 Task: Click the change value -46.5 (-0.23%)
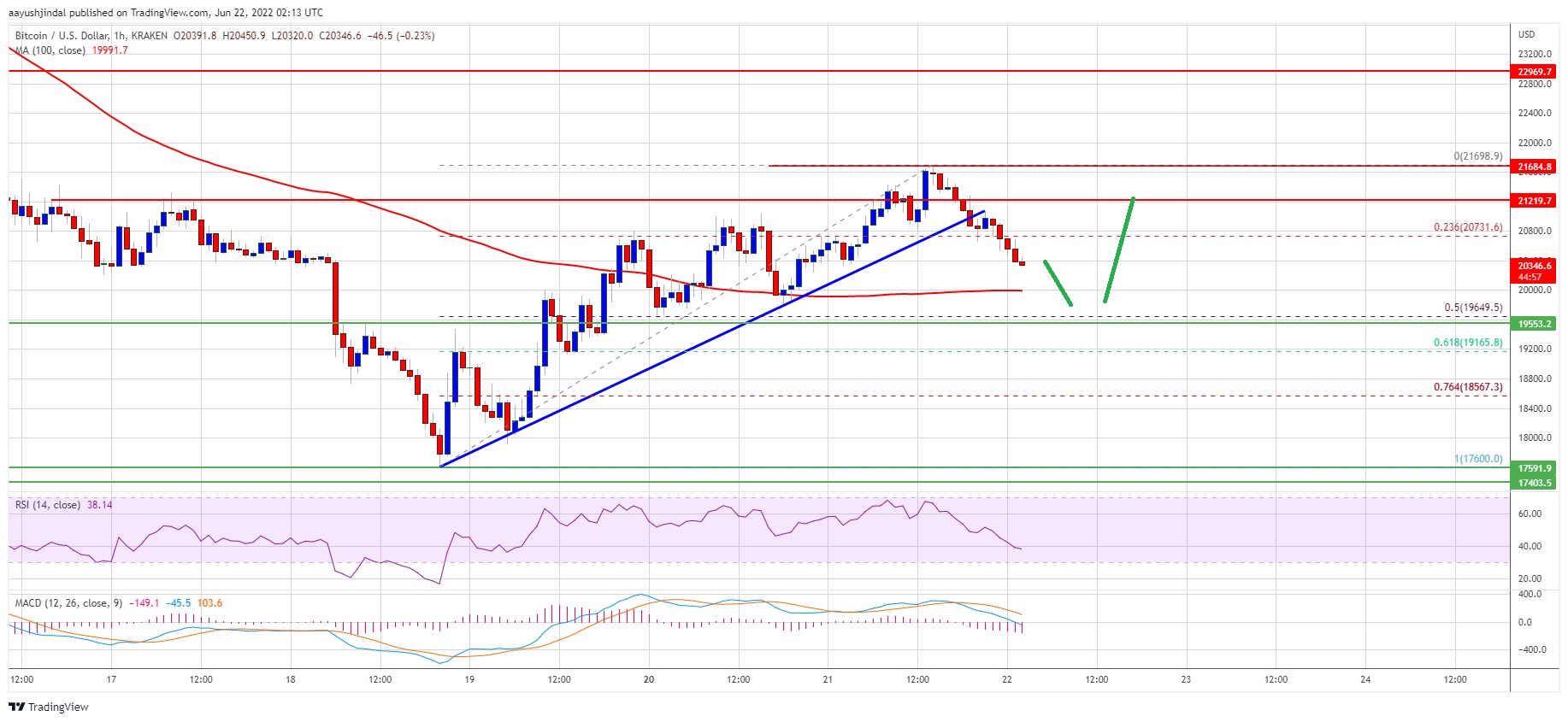[x=401, y=36]
